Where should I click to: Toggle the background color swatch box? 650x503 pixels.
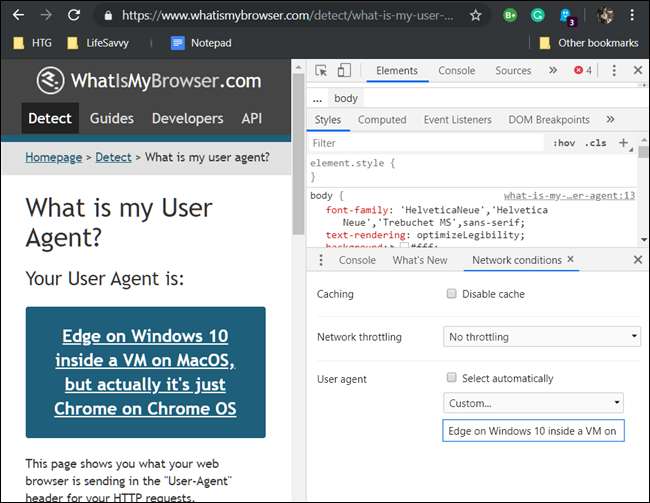coord(405,246)
